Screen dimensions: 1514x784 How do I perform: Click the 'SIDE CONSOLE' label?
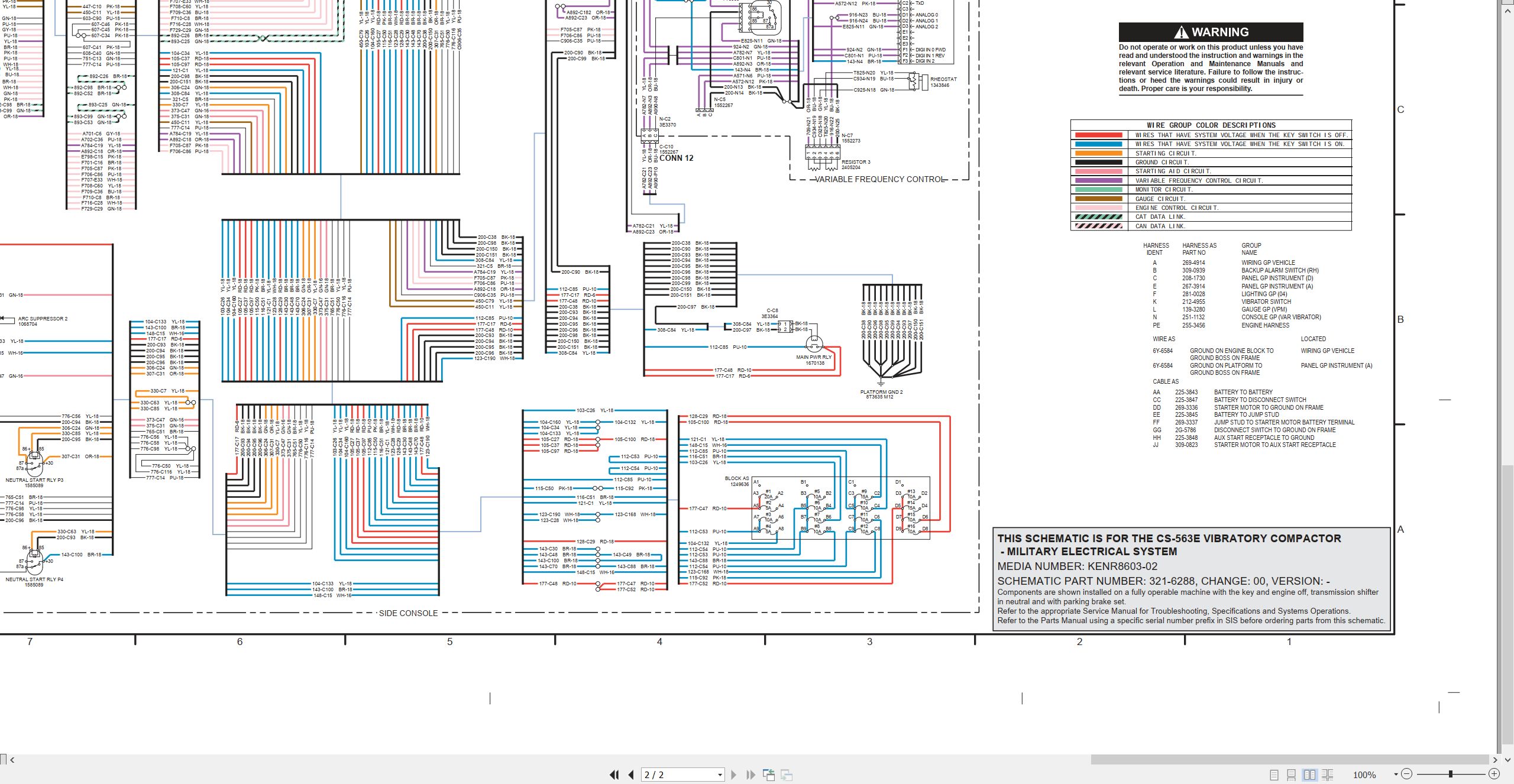click(x=408, y=613)
